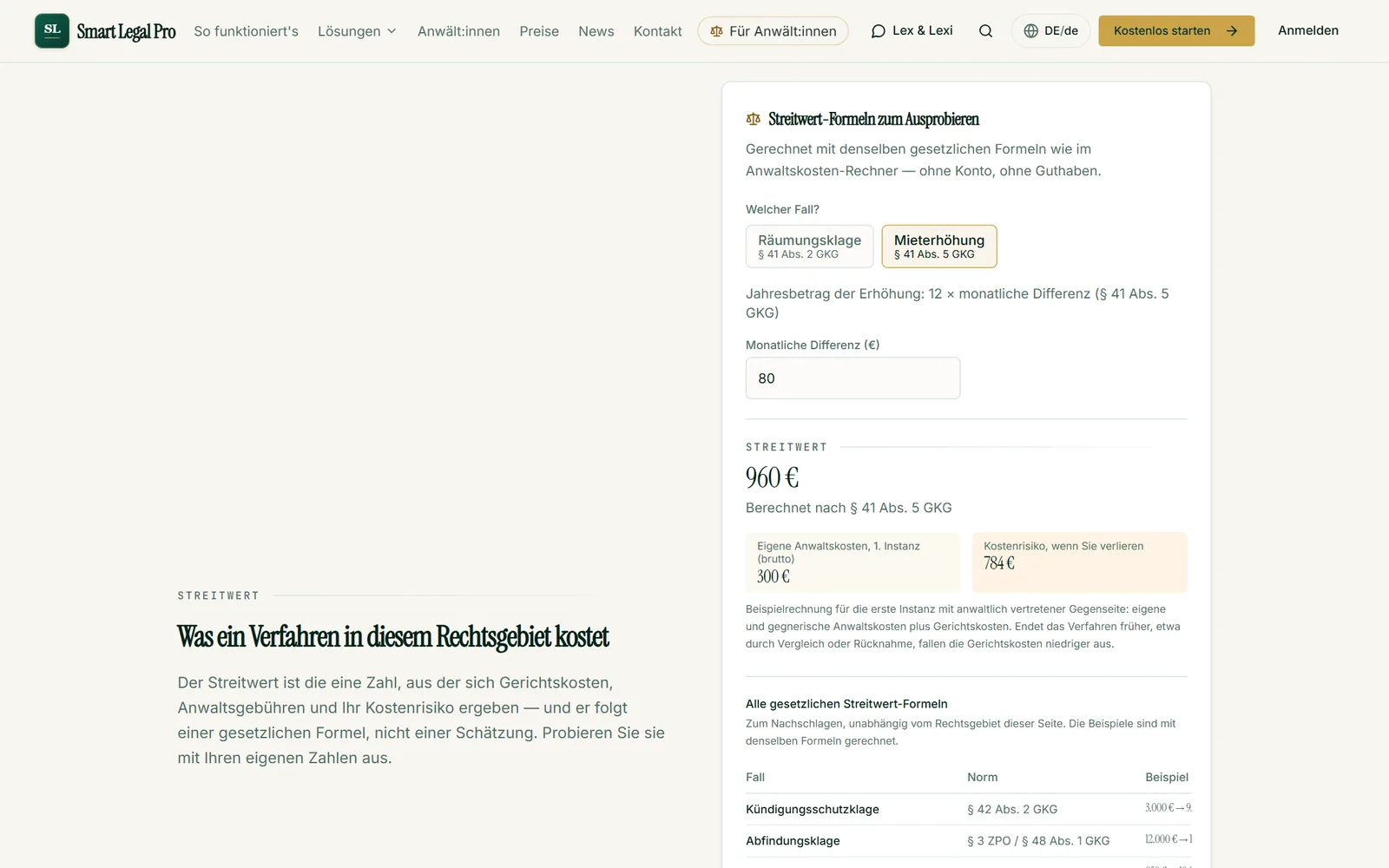Open the Kontakt page
The width and height of the screenshot is (1389, 868).
(658, 31)
